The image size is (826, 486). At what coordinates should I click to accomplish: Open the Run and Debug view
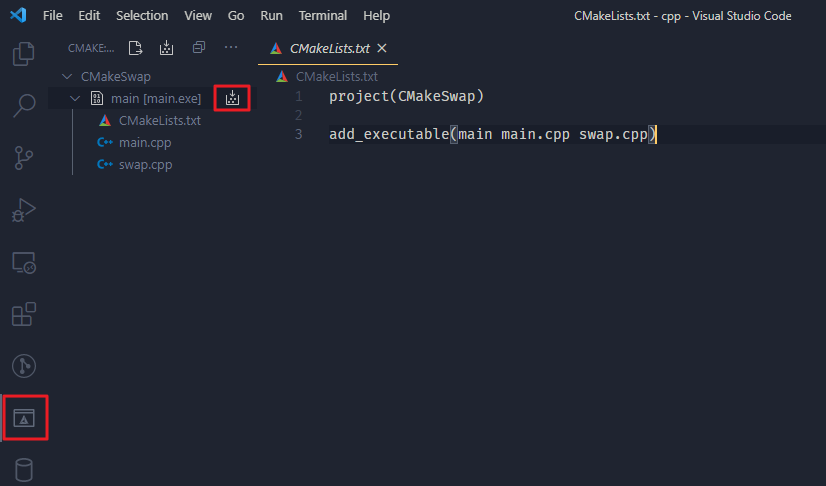point(23,210)
